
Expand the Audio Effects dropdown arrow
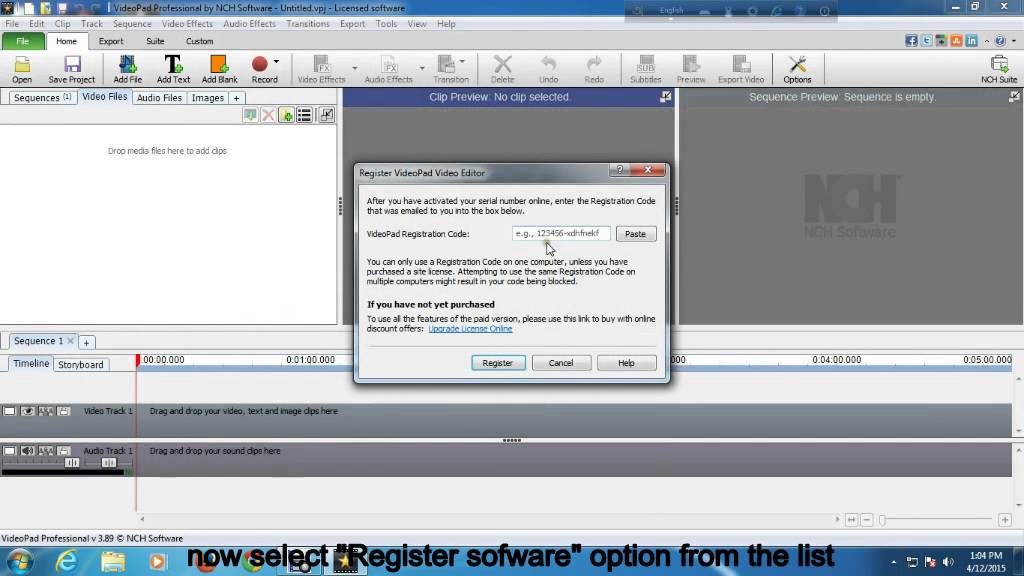click(x=422, y=68)
